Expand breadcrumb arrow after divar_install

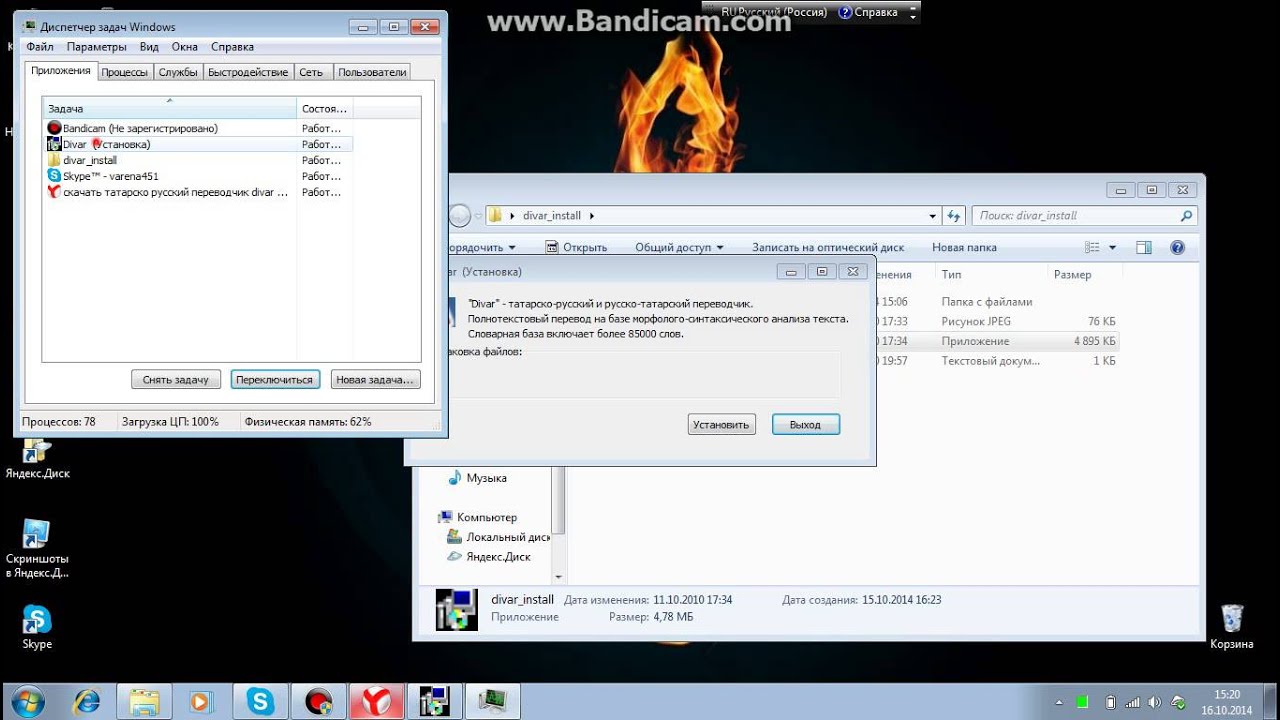point(591,215)
